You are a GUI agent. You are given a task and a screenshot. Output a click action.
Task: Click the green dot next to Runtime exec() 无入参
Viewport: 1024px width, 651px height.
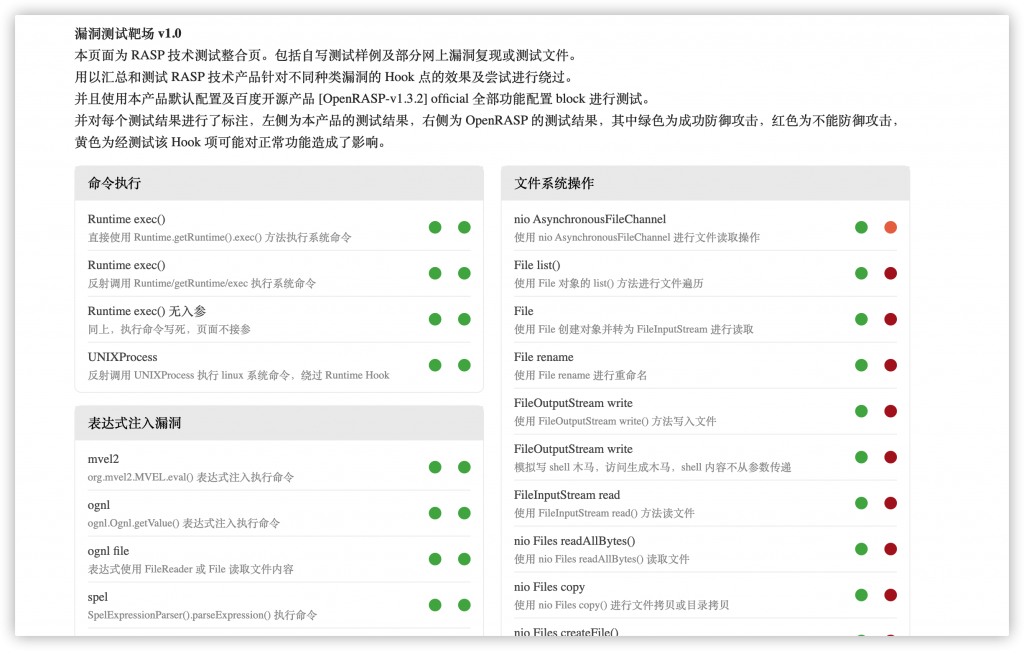[x=435, y=318]
